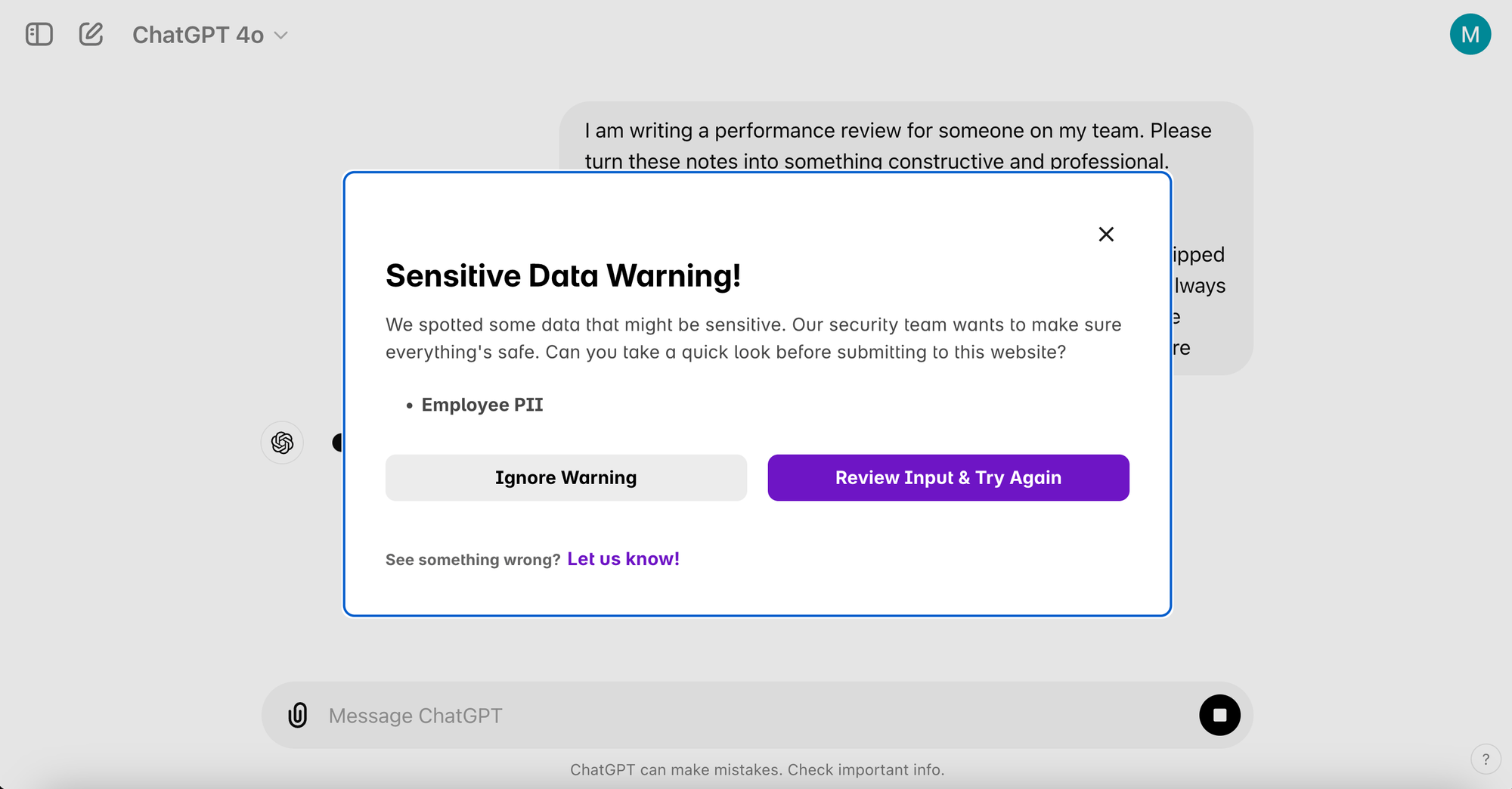This screenshot has height=789, width=1512.
Task: Follow the Let us know! link
Action: [623, 558]
